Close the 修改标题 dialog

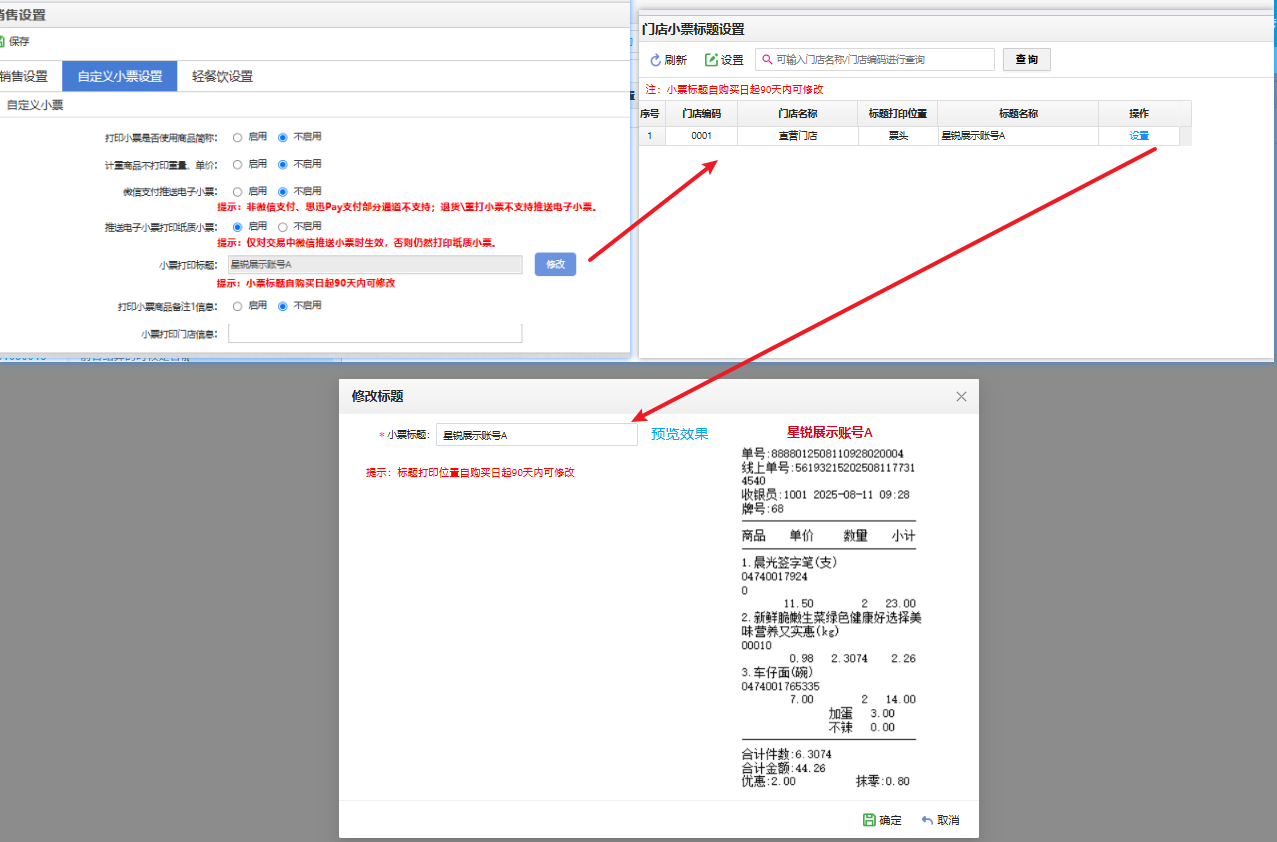[x=961, y=397]
